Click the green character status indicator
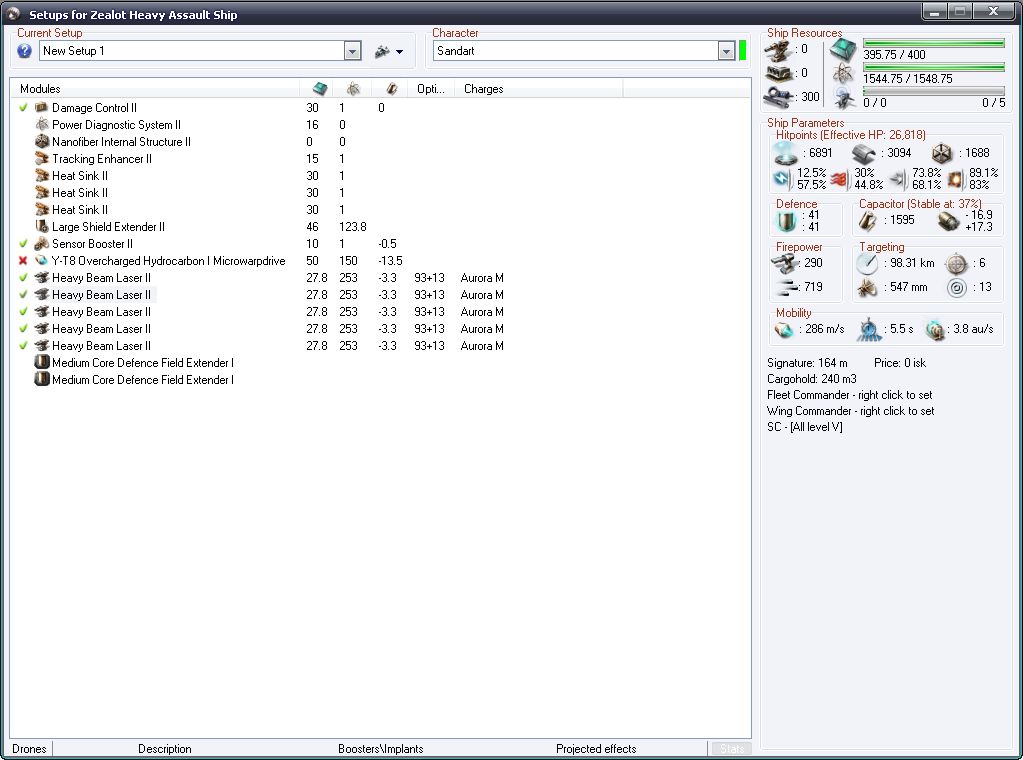This screenshot has width=1023, height=760. click(742, 50)
